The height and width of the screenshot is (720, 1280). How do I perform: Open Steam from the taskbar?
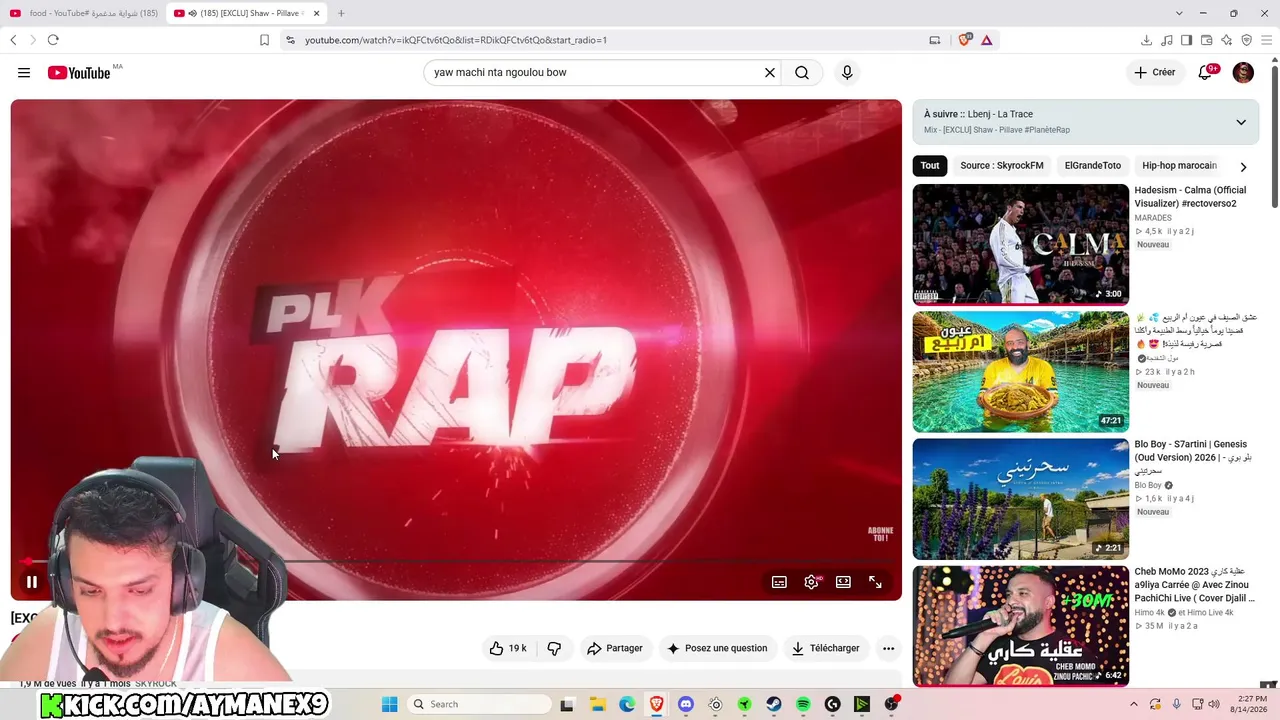[774, 704]
